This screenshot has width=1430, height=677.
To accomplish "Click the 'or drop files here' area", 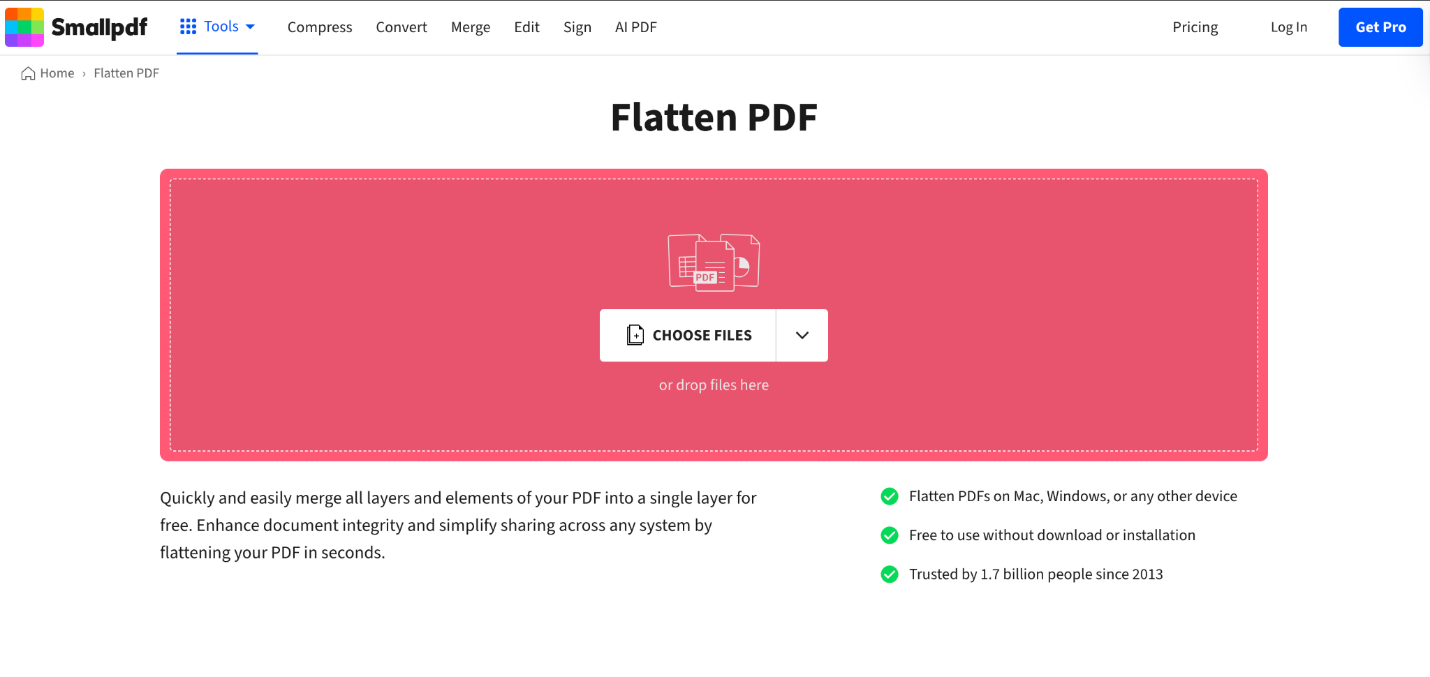I will coord(713,384).
